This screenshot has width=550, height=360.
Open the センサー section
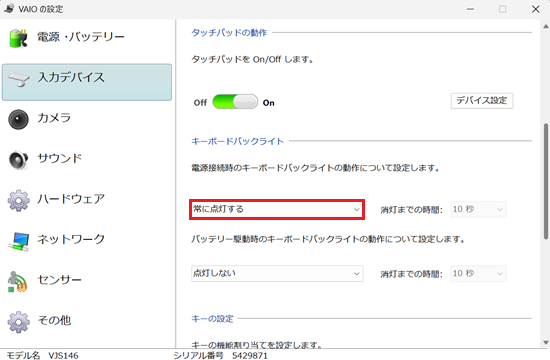(x=87, y=281)
